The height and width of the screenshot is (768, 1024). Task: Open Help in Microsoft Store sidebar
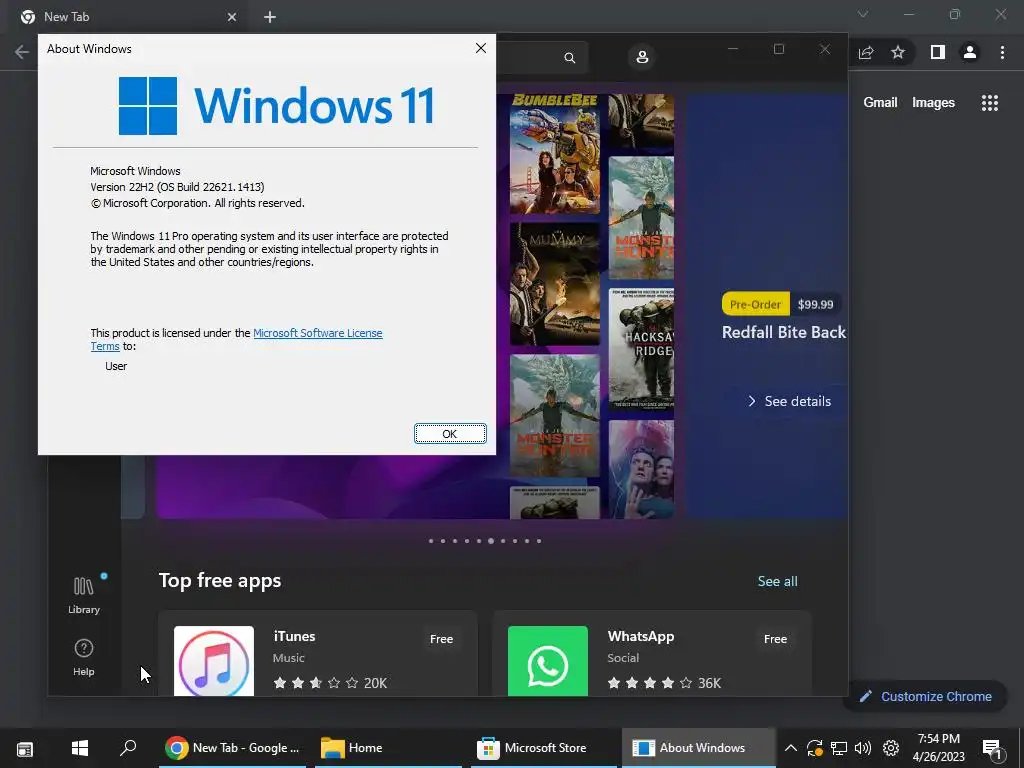(84, 657)
